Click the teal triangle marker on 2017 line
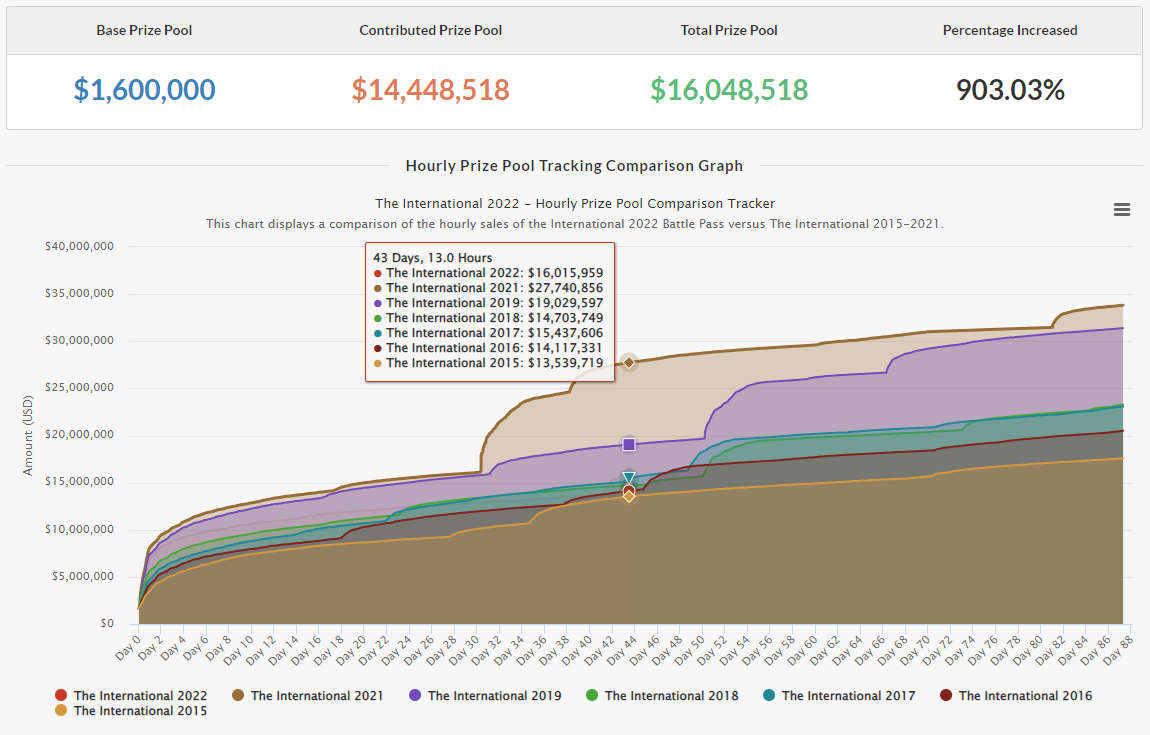Viewport: 1150px width, 735px height. (629, 478)
